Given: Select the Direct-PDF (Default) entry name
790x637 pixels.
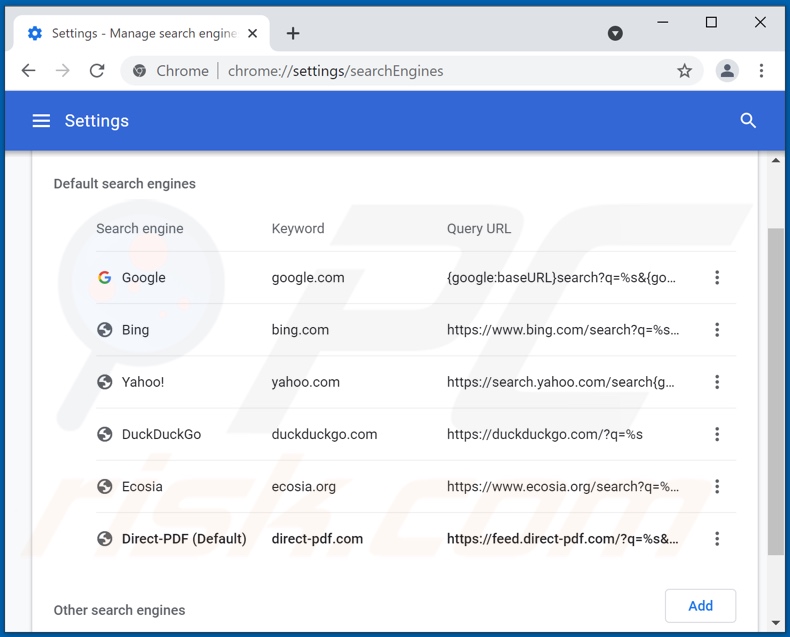Looking at the screenshot, I should [x=184, y=539].
